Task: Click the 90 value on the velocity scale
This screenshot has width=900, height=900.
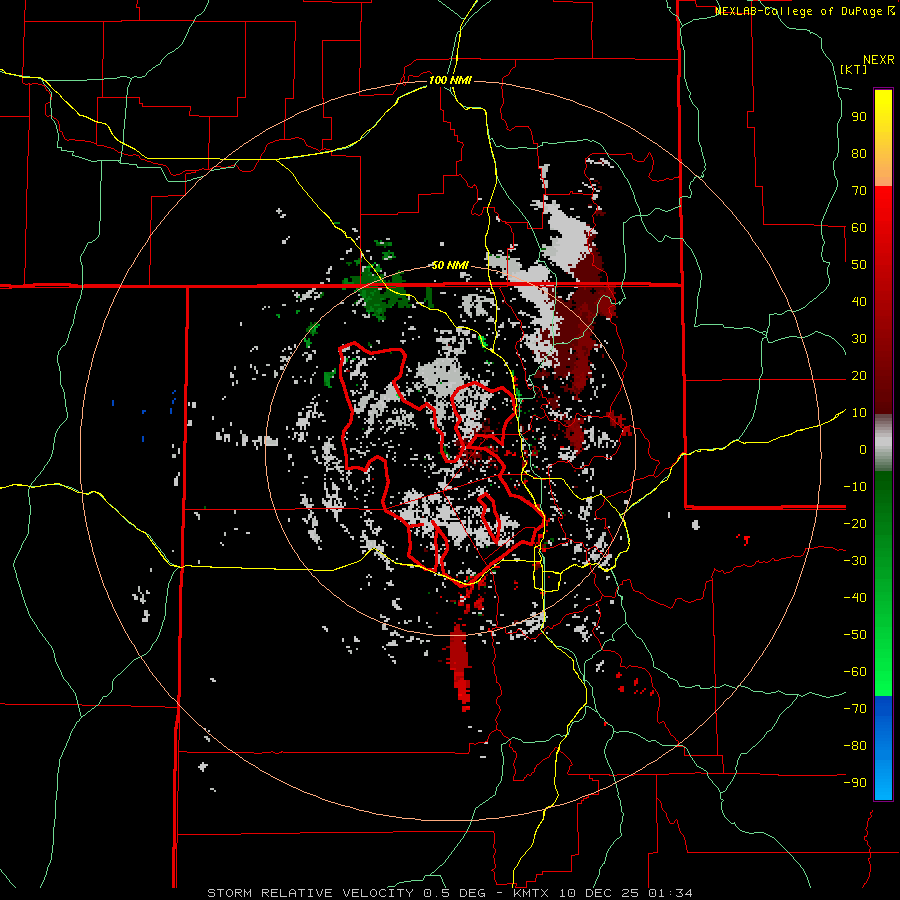Action: 859,117
